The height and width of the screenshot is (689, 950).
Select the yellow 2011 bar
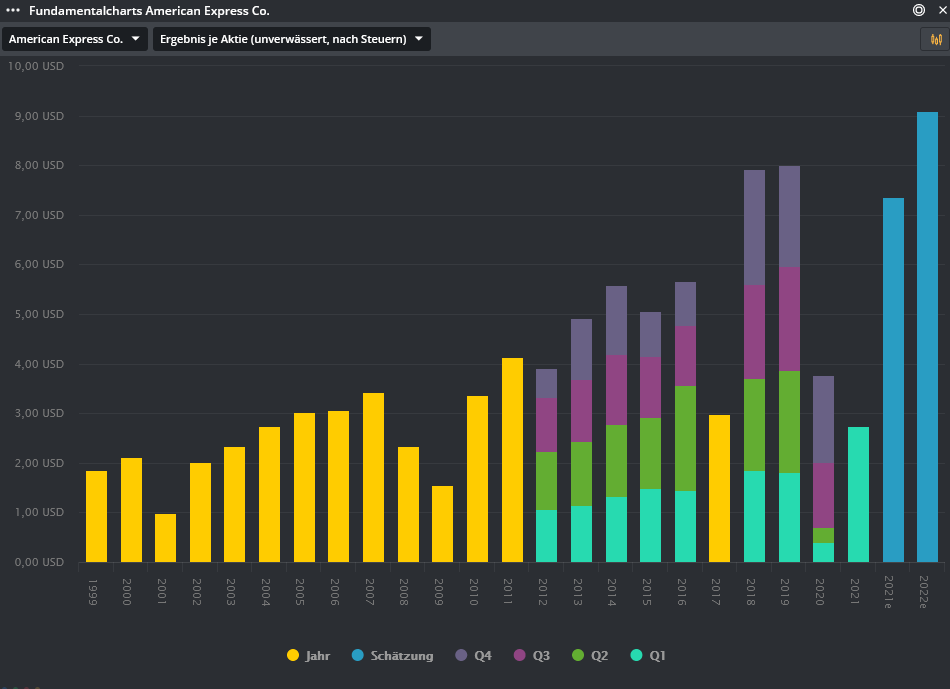click(513, 460)
